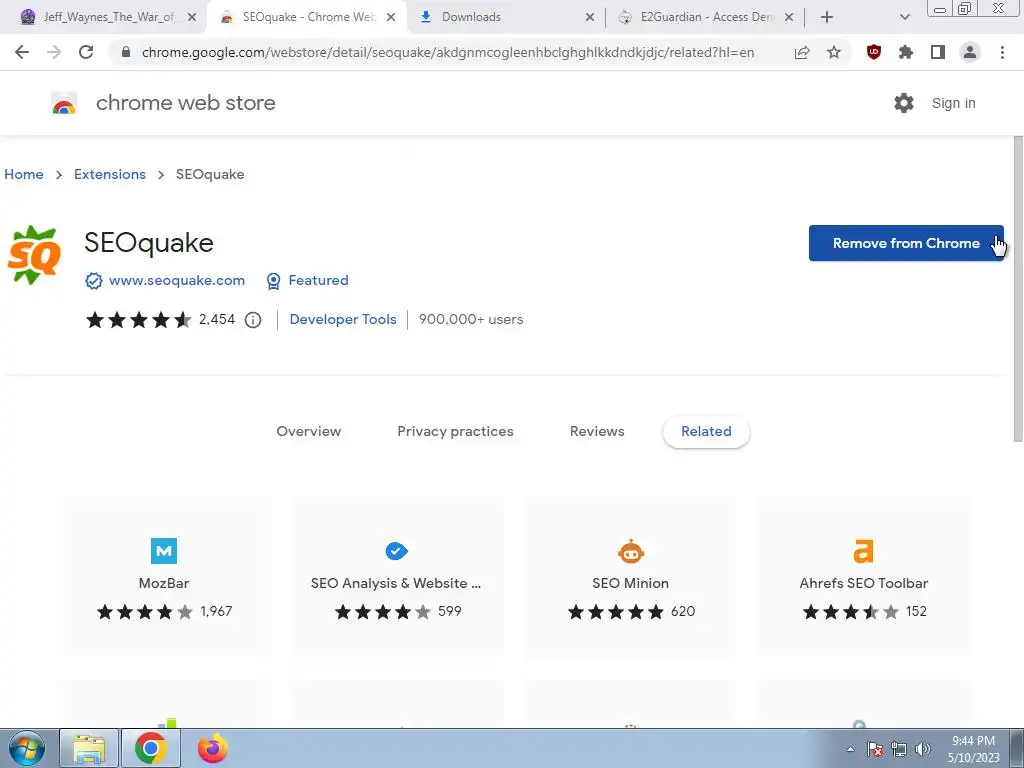
Task: Open the taskbar clock showing 9:44 PM
Action: tap(974, 749)
